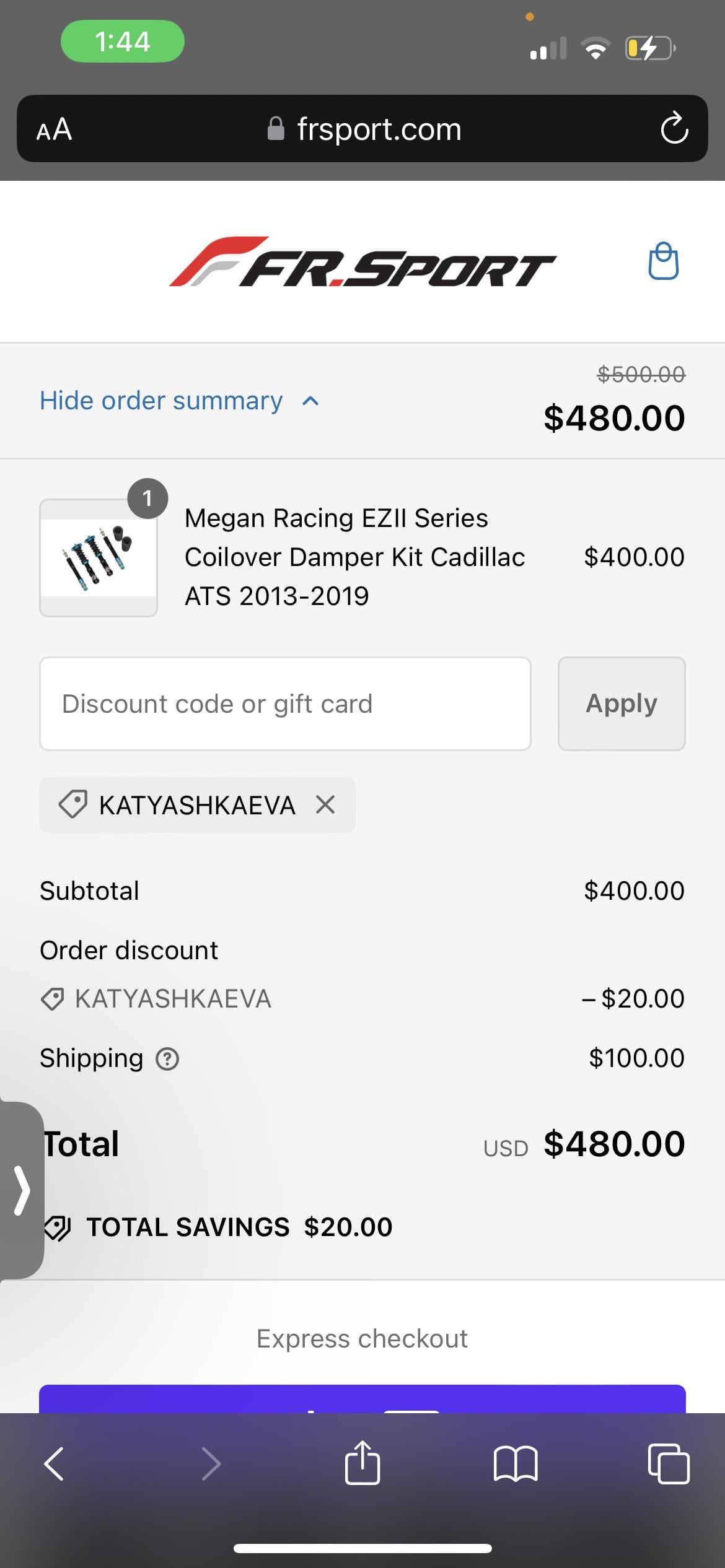Viewport: 725px width, 1568px height.
Task: Collapse the order summary chevron
Action: (x=310, y=401)
